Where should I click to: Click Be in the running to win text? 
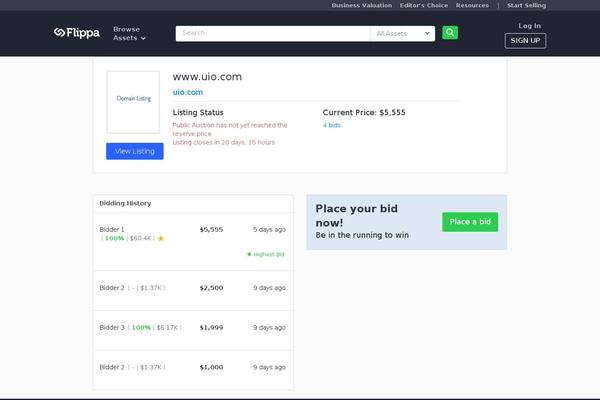pos(362,235)
